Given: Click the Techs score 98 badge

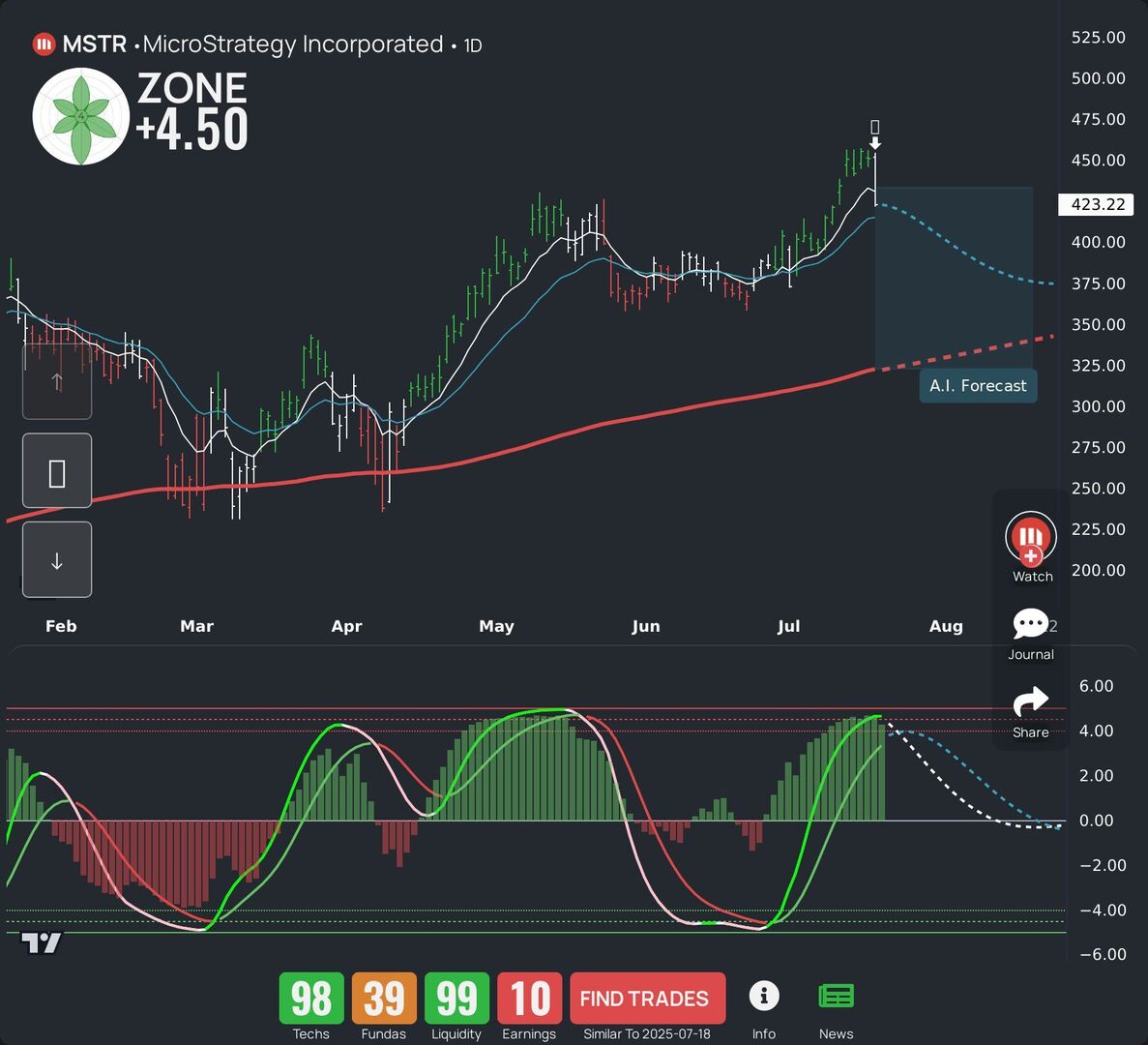Looking at the screenshot, I should (x=311, y=998).
